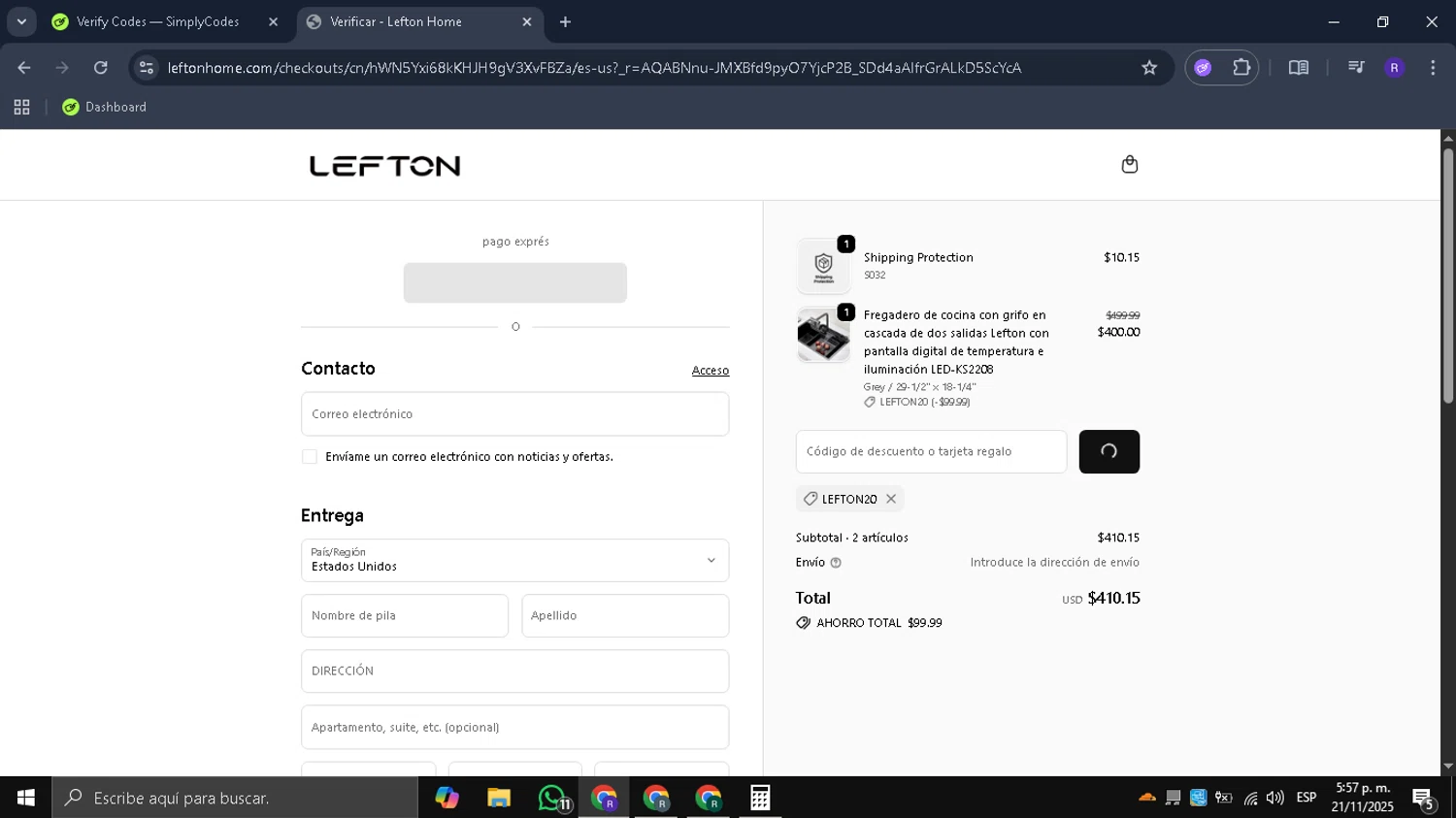This screenshot has width=1456, height=818.
Task: Open the apps grid in bookmarks bar
Action: tap(21, 108)
